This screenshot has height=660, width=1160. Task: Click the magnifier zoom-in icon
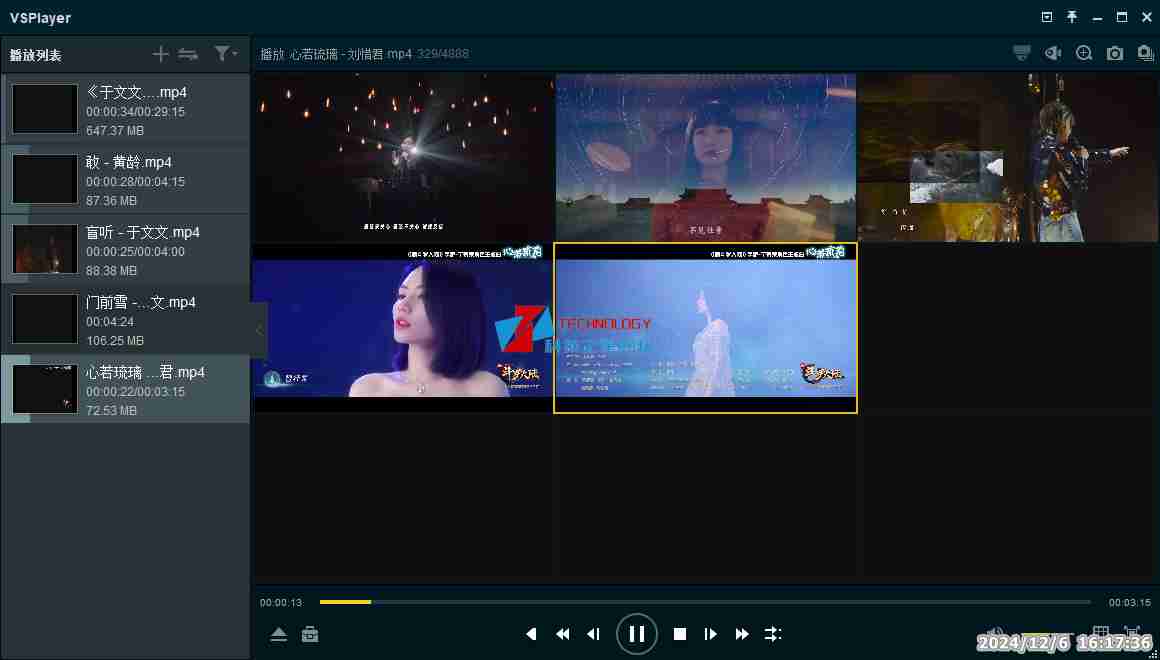tap(1084, 54)
